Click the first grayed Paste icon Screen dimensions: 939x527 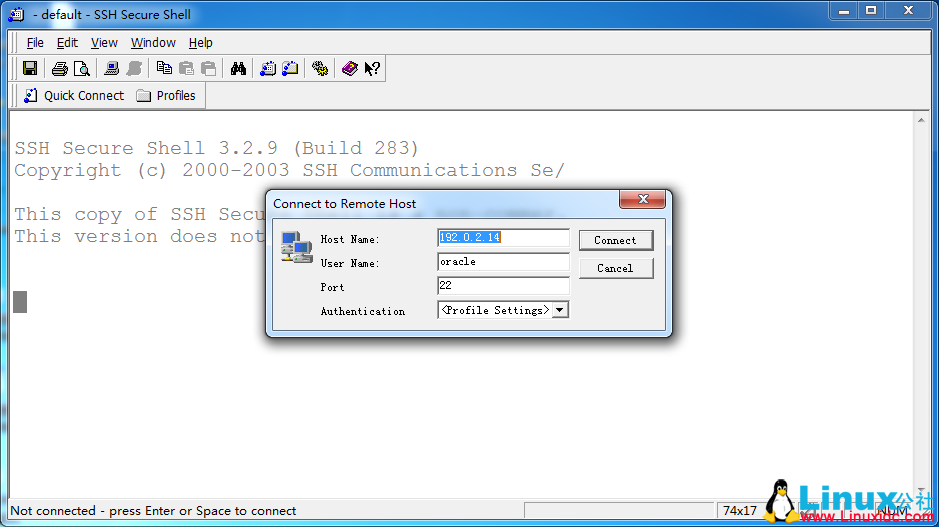186,68
